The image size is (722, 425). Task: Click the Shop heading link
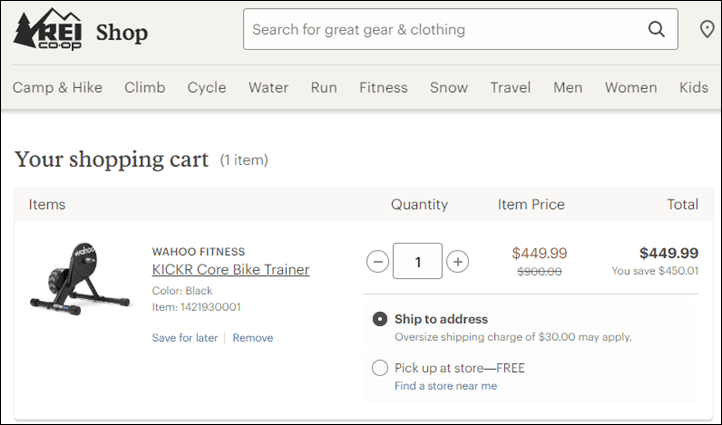tap(122, 33)
